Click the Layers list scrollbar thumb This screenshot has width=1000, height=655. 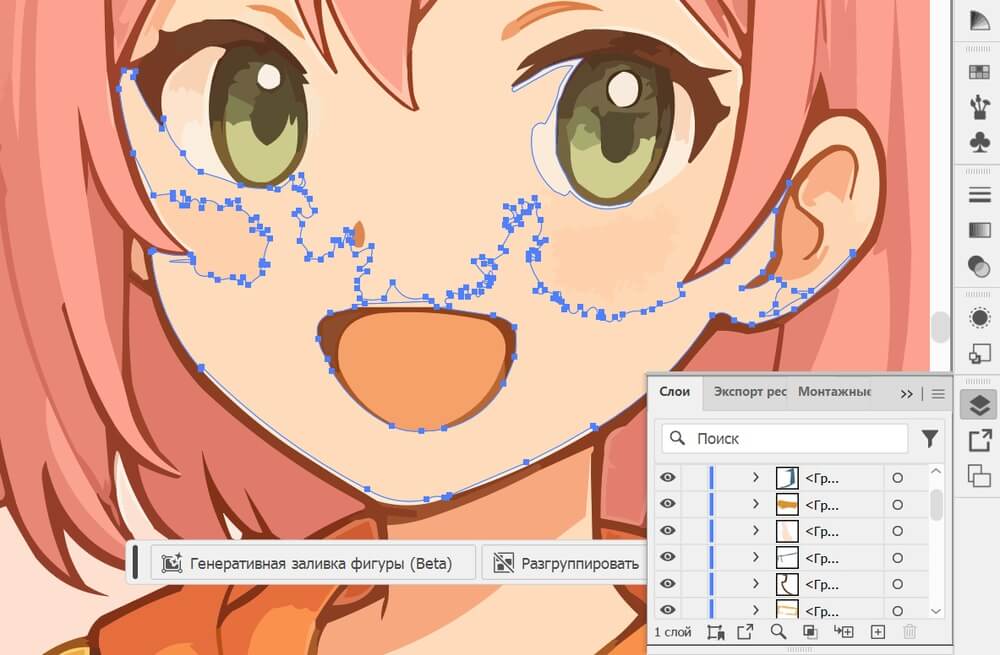[936, 504]
